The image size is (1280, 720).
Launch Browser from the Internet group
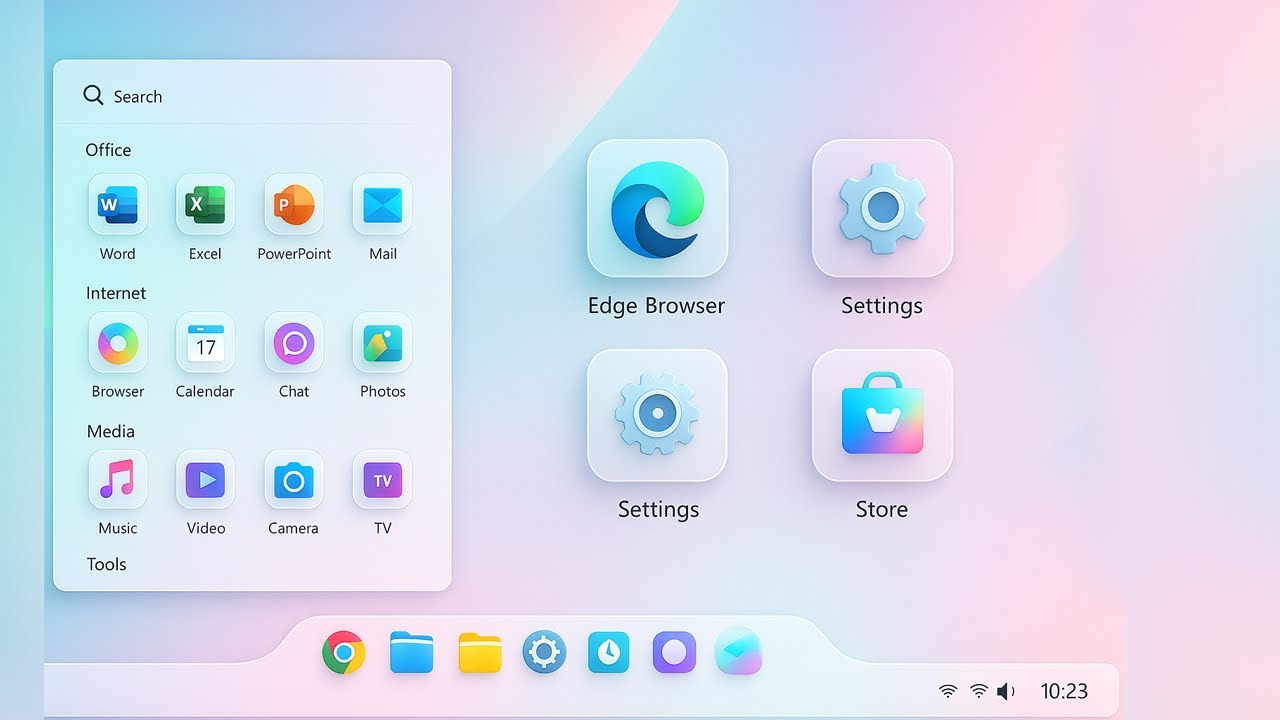tap(118, 343)
